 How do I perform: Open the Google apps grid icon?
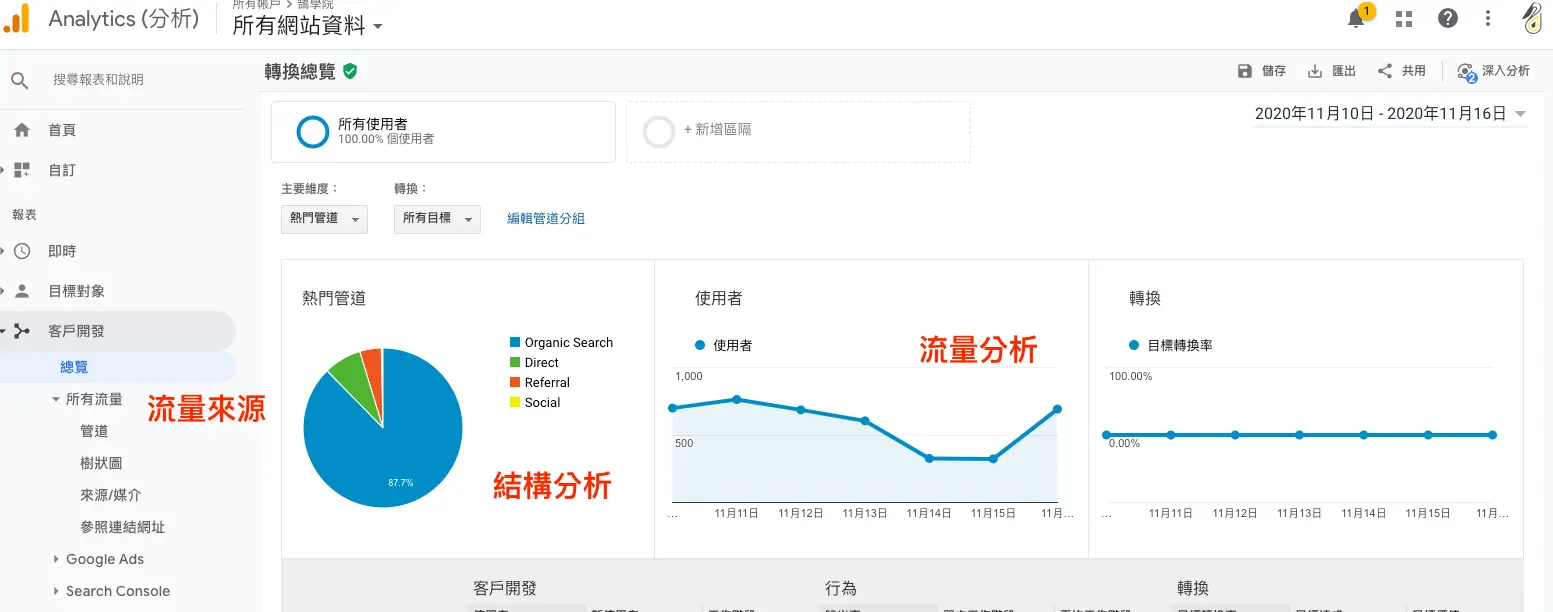(1404, 18)
